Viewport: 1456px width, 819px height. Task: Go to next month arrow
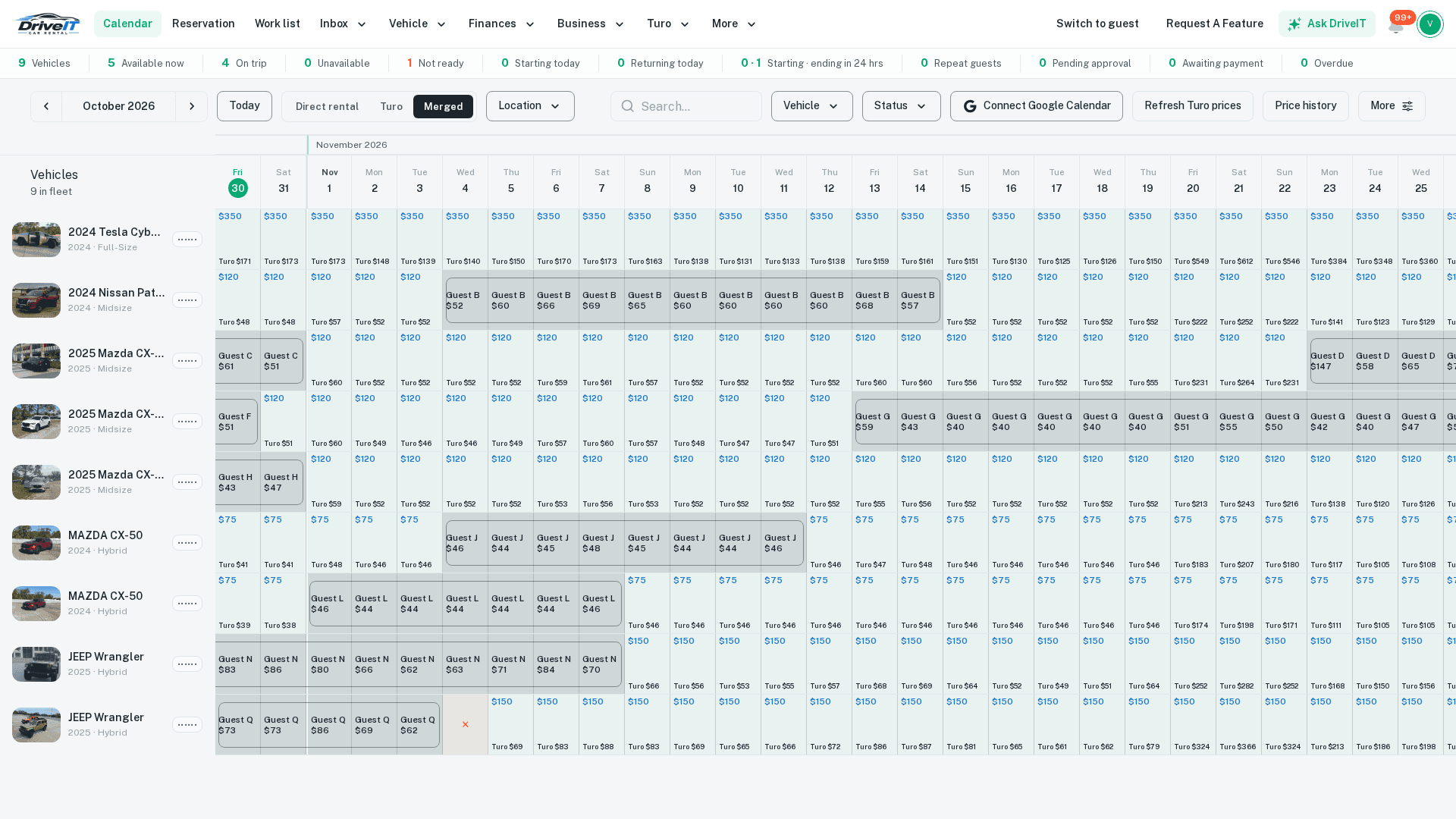pos(192,106)
